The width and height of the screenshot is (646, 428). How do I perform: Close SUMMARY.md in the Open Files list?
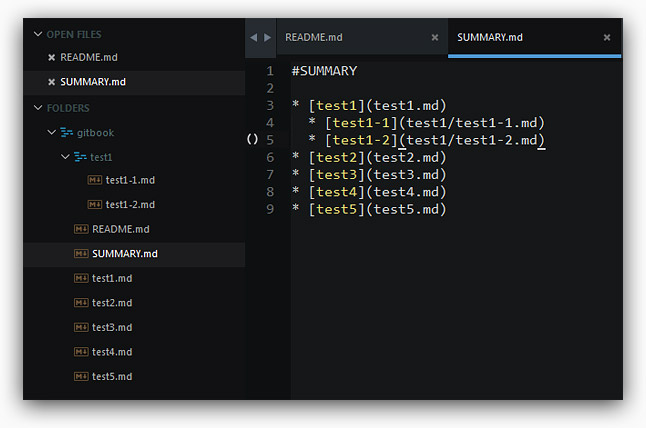tap(52, 82)
